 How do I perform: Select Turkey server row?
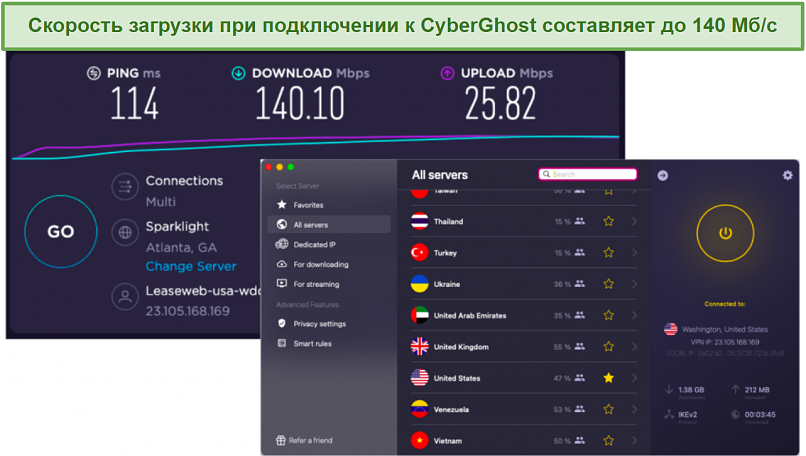point(524,252)
